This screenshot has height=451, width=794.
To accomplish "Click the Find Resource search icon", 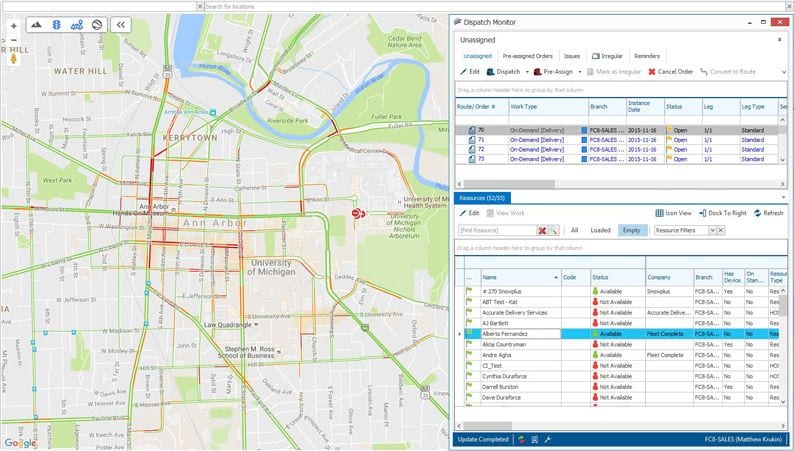I will point(553,230).
